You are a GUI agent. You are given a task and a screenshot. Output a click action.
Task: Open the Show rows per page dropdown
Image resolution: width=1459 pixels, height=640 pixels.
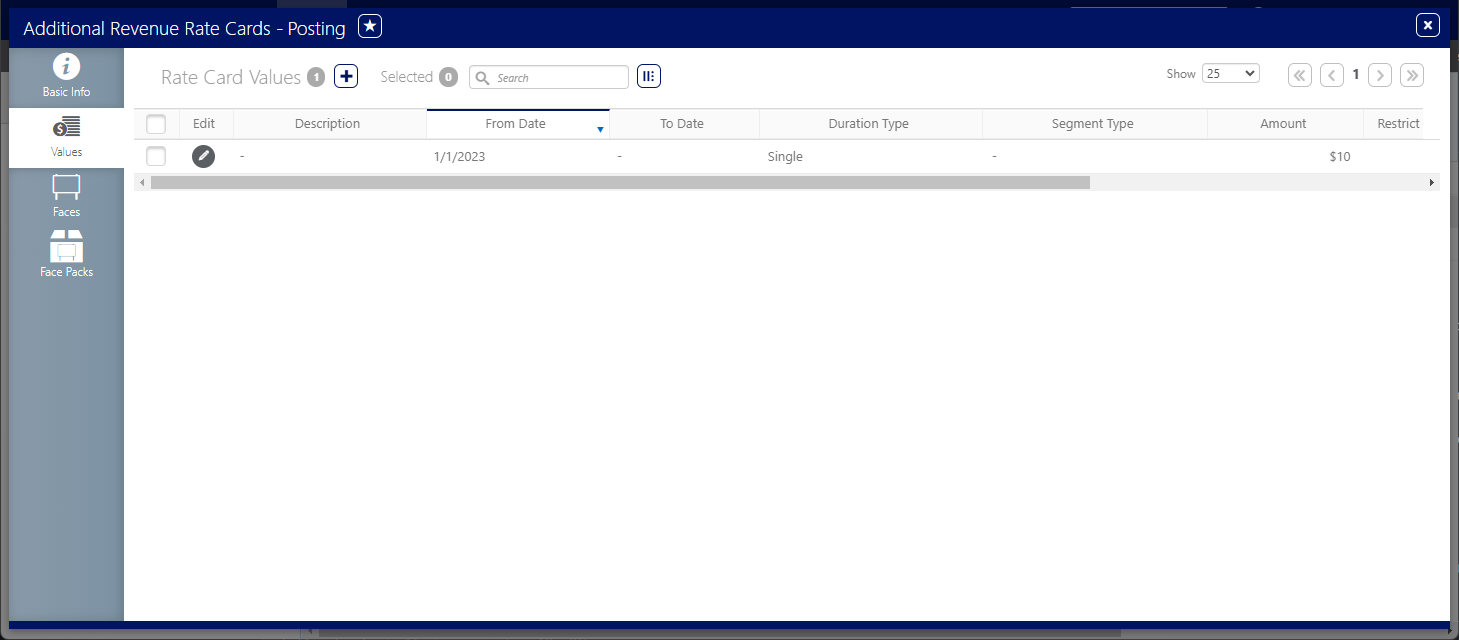coord(1231,73)
